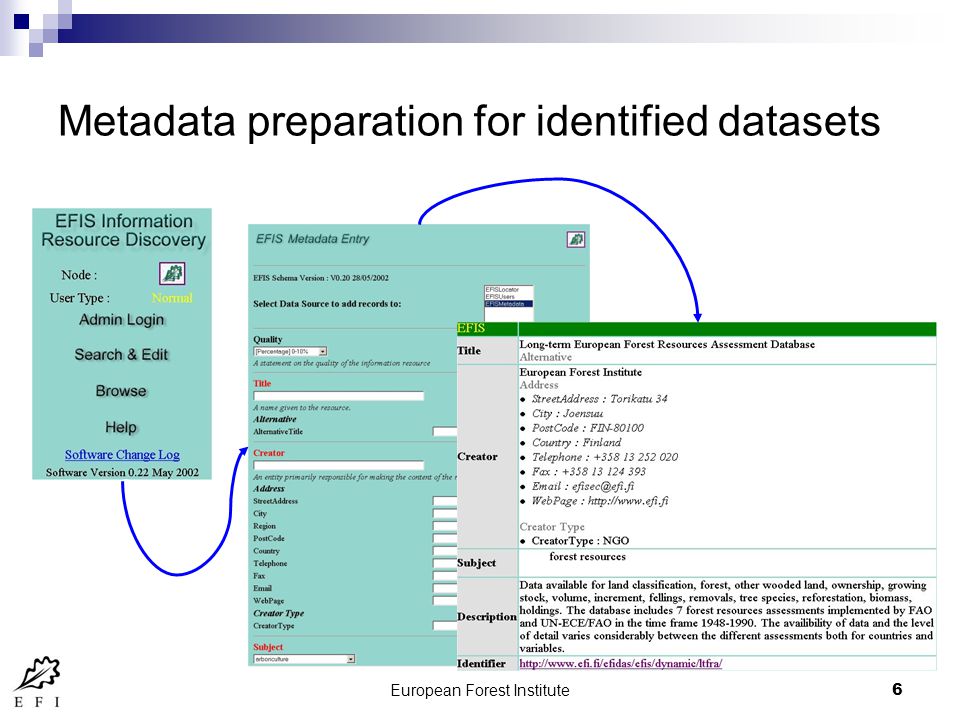Click the City input field
Image resolution: width=960 pixels, height=720 pixels.
point(444,514)
